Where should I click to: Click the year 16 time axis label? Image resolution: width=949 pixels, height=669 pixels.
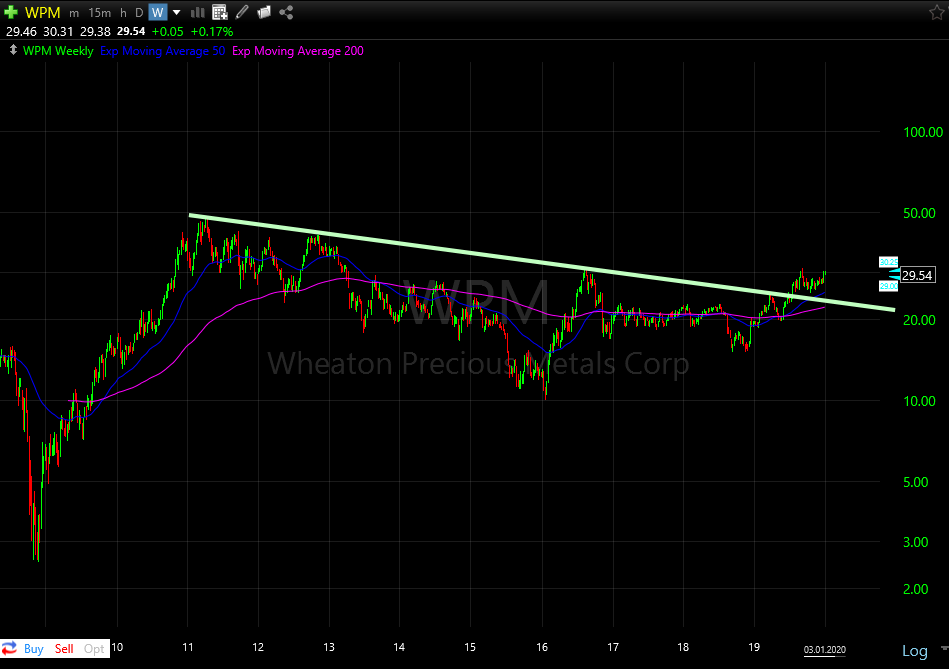(542, 647)
